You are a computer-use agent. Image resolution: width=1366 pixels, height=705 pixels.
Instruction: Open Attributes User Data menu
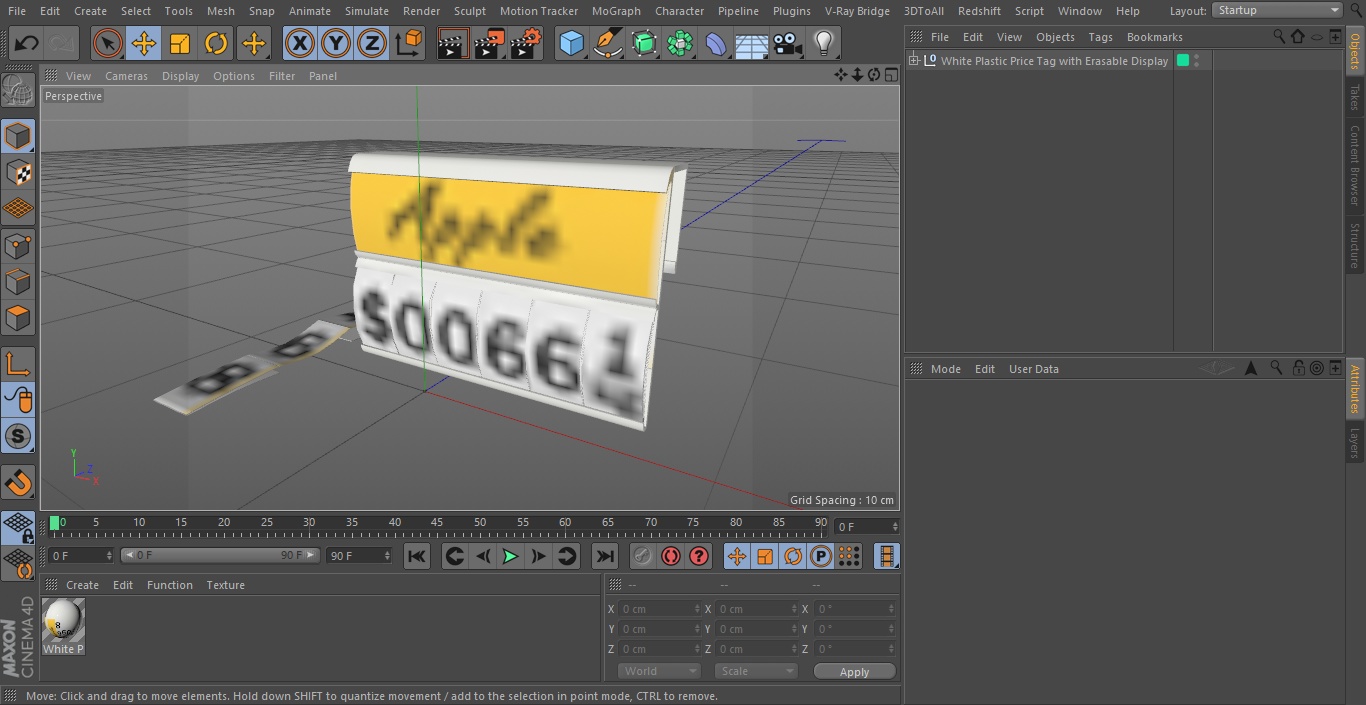1033,369
